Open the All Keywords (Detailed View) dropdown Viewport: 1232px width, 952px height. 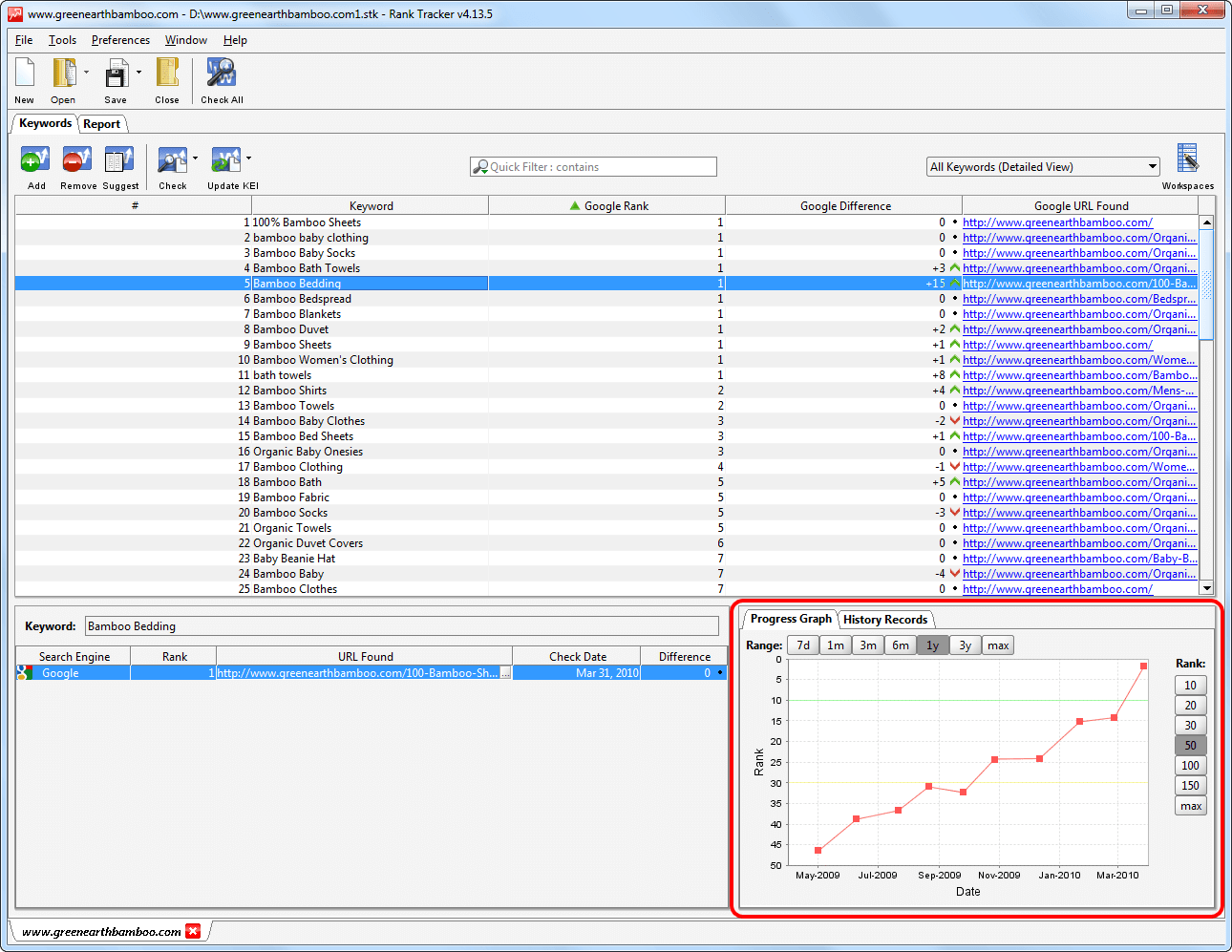pyautogui.click(x=1043, y=167)
